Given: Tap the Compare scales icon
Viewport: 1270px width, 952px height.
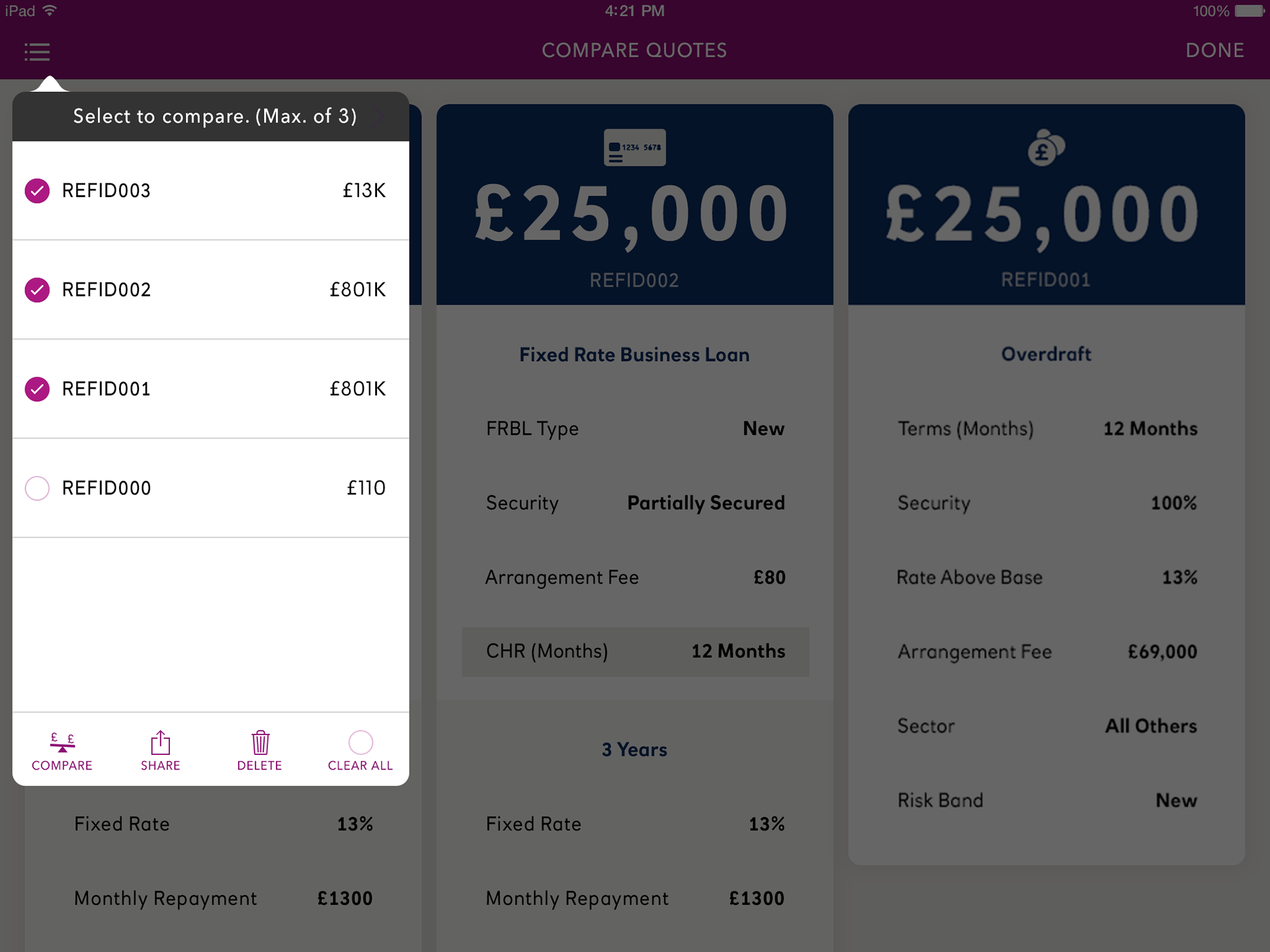Looking at the screenshot, I should click(62, 742).
